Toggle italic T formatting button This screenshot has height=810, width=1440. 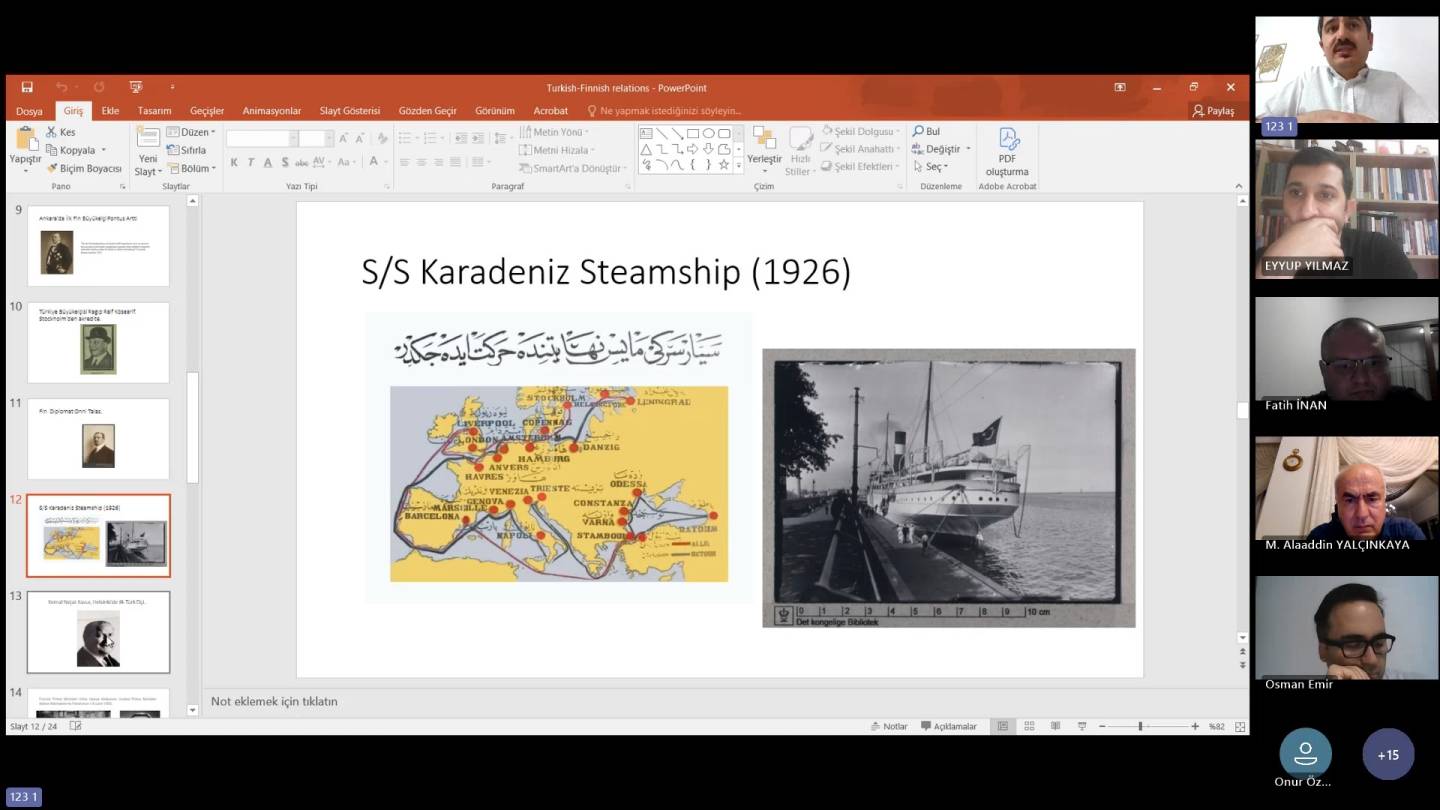click(250, 162)
